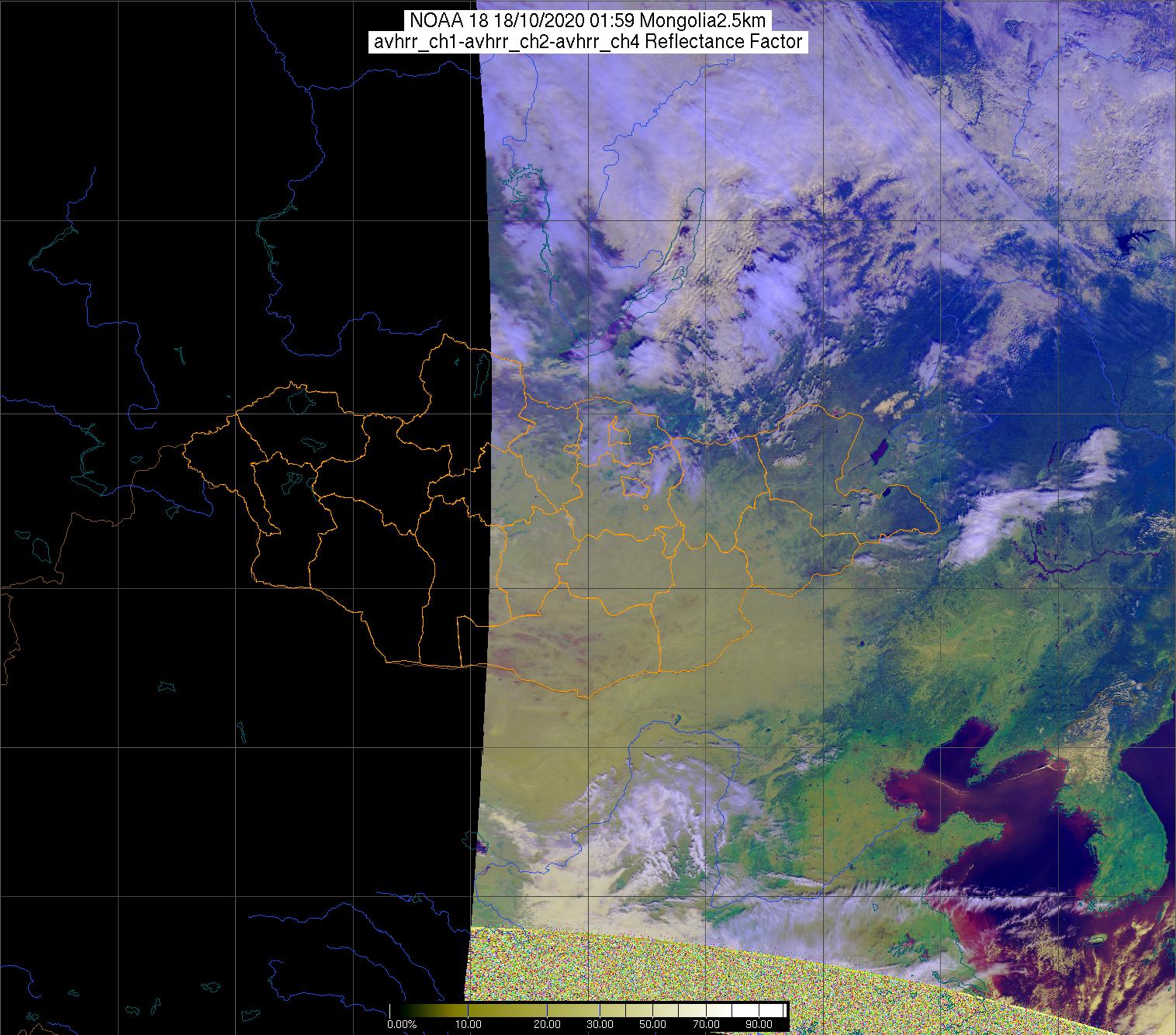Click the "50.00" scale label
The image size is (1176, 1035).
click(652, 1026)
